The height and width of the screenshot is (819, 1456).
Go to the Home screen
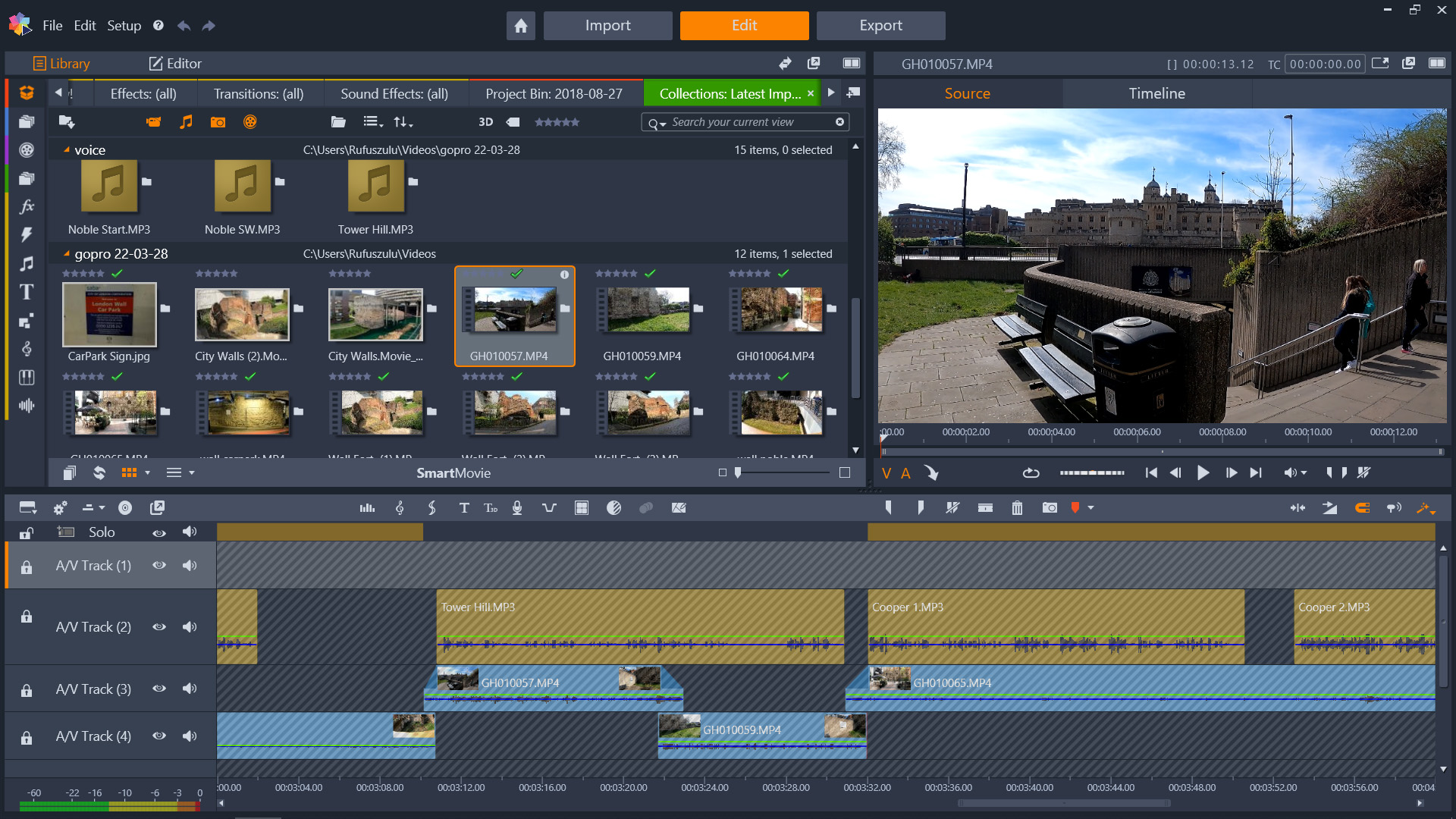[x=521, y=26]
